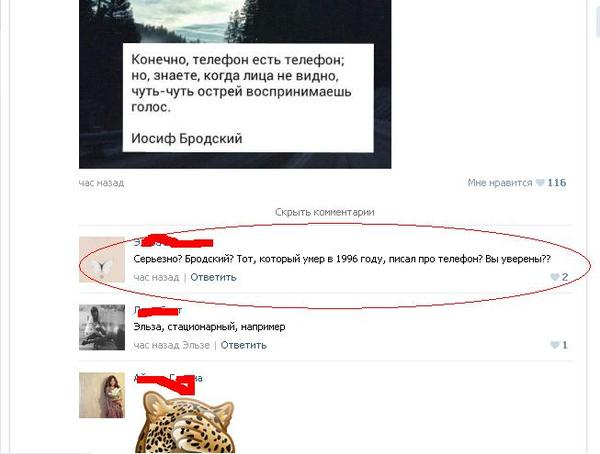Viewport: 600px width, 454px height.
Task: Click comment text Серьезно? Бродский?
Action: [183, 260]
